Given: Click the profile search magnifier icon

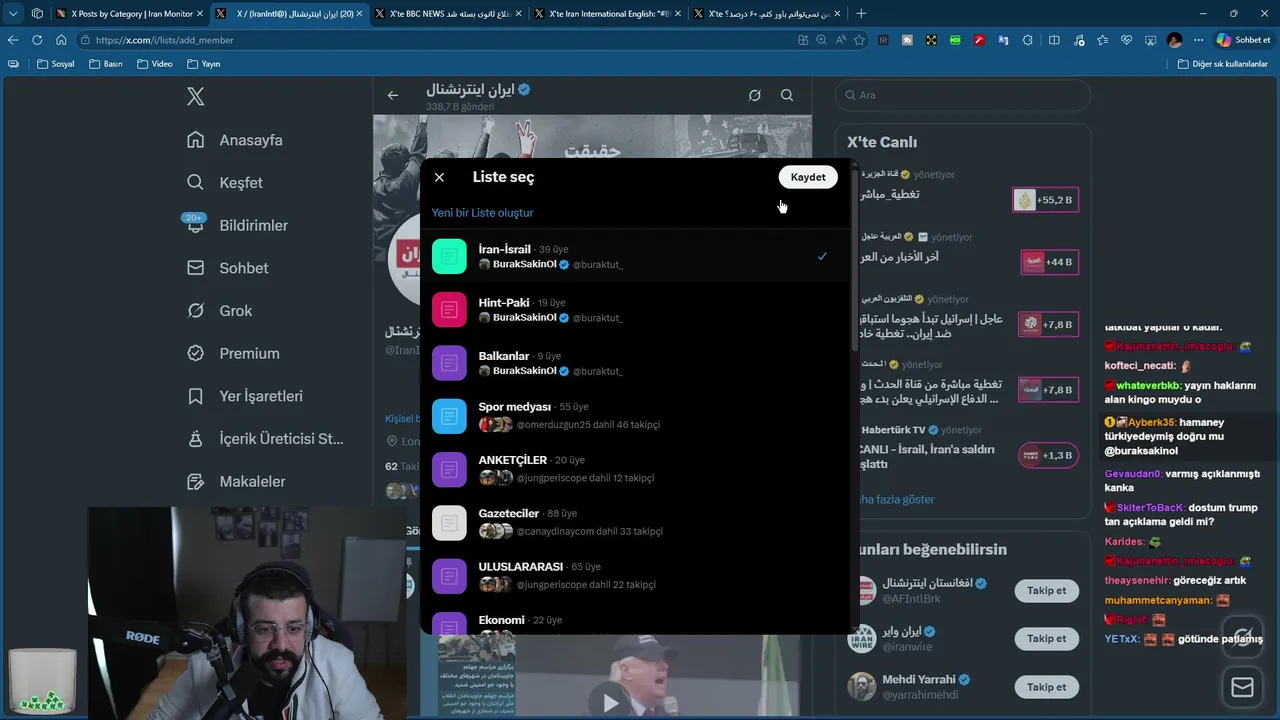Looking at the screenshot, I should coord(787,95).
